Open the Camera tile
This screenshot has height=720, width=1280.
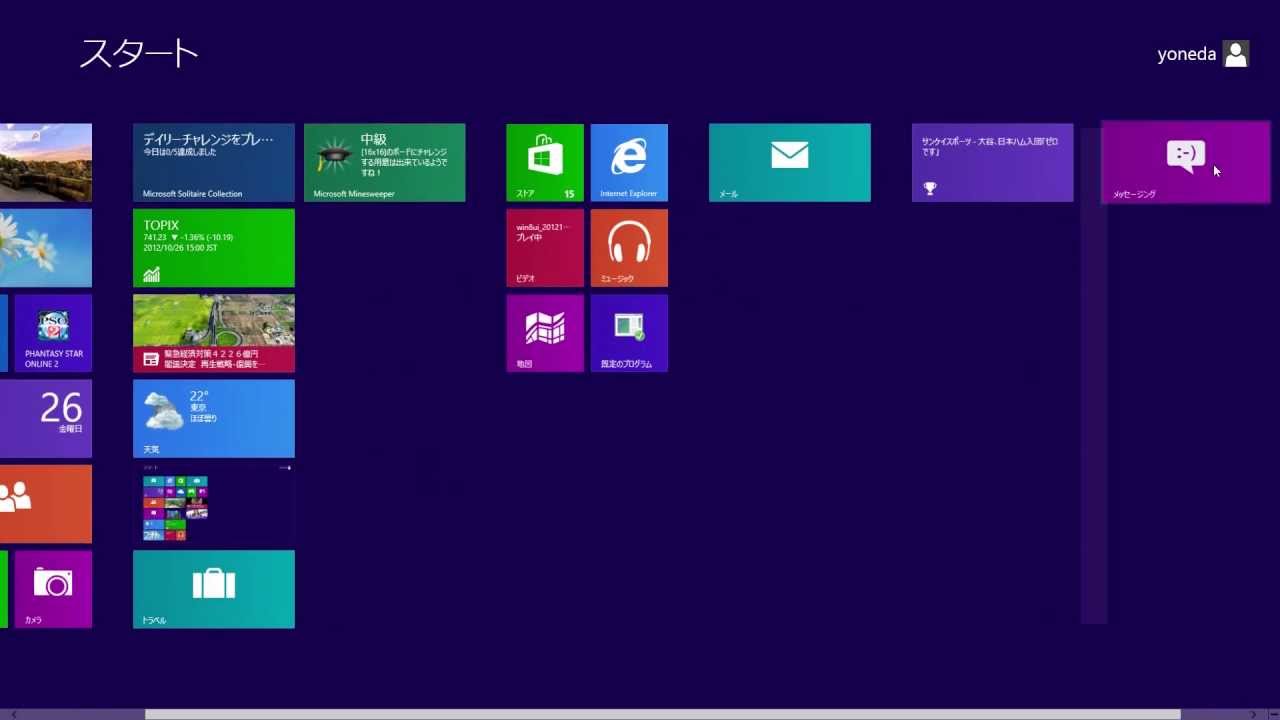(52, 589)
